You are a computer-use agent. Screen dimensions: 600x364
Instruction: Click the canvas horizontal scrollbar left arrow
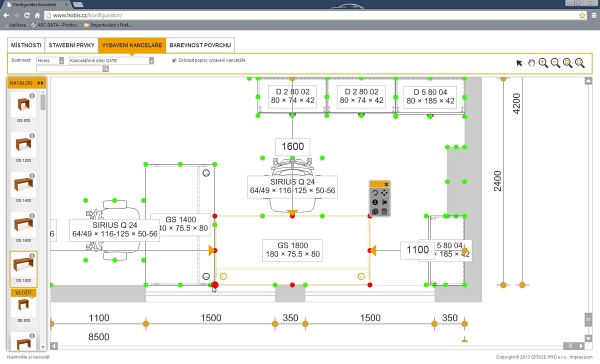54,346
